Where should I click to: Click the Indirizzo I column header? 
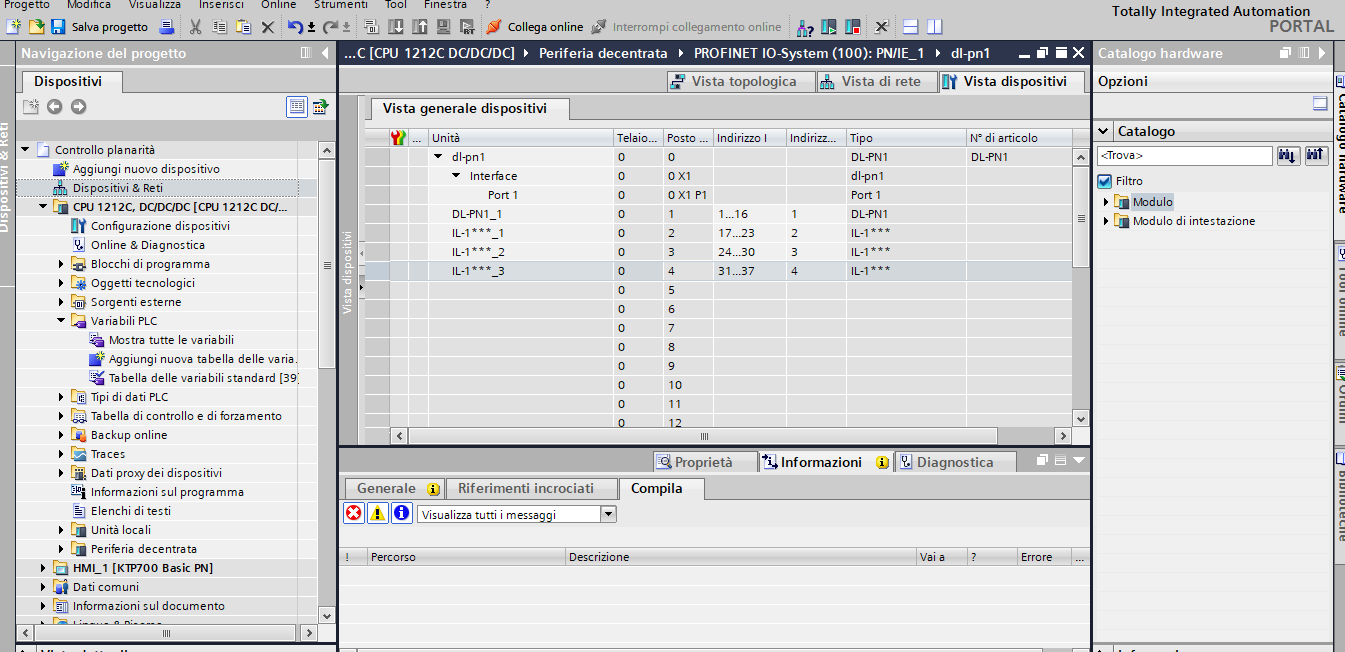(x=749, y=138)
